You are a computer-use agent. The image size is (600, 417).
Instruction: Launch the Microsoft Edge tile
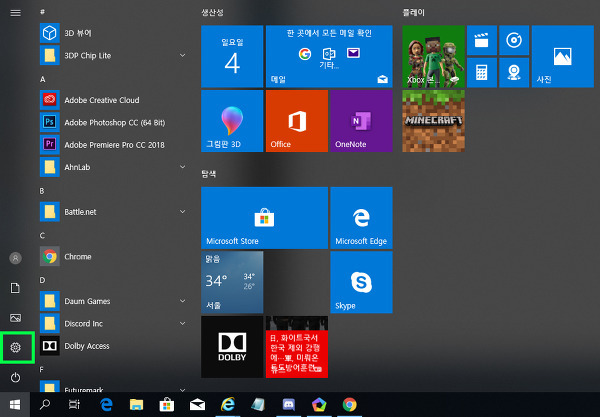tap(361, 218)
